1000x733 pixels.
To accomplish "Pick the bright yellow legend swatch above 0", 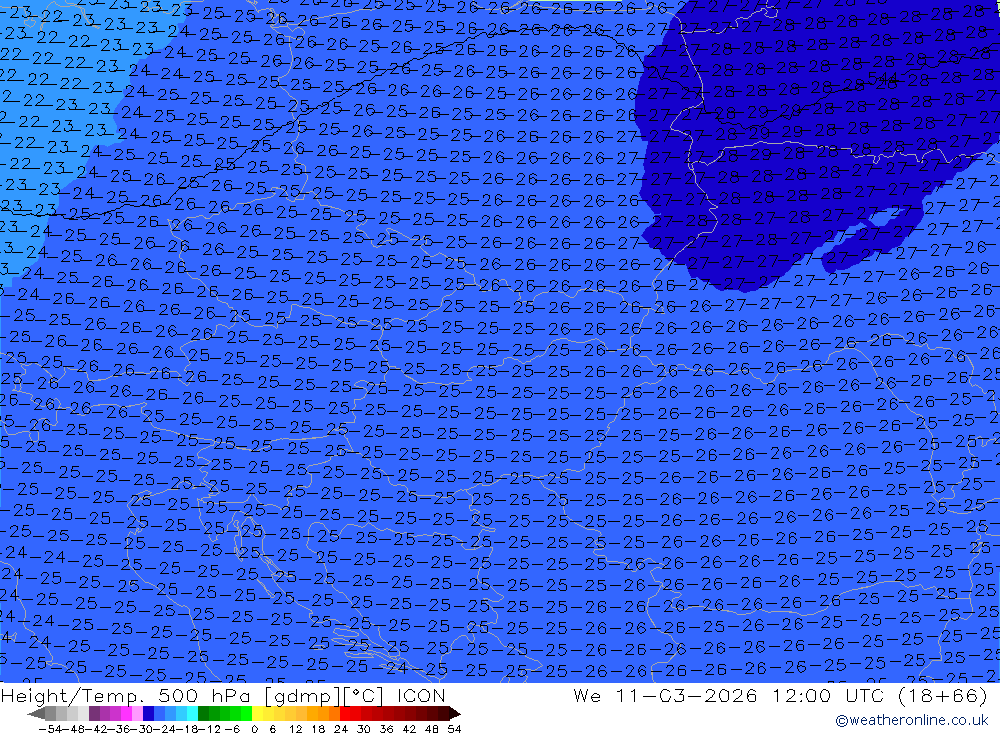I will click(258, 714).
